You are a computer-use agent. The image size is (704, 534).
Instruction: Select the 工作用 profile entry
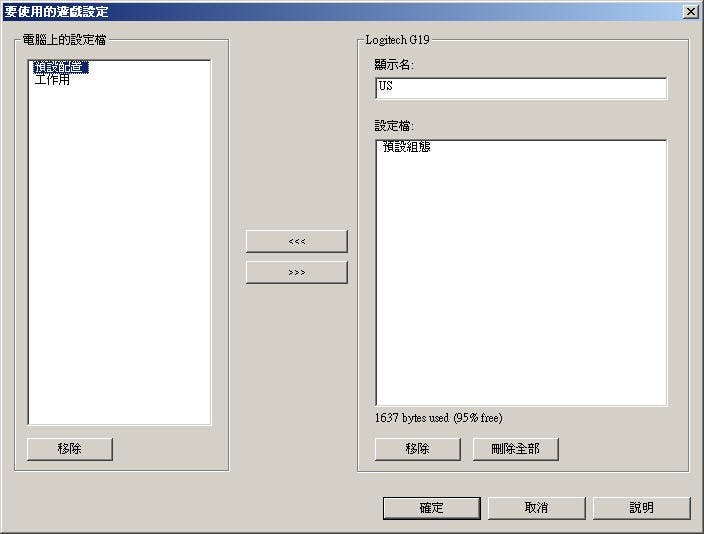[52, 80]
